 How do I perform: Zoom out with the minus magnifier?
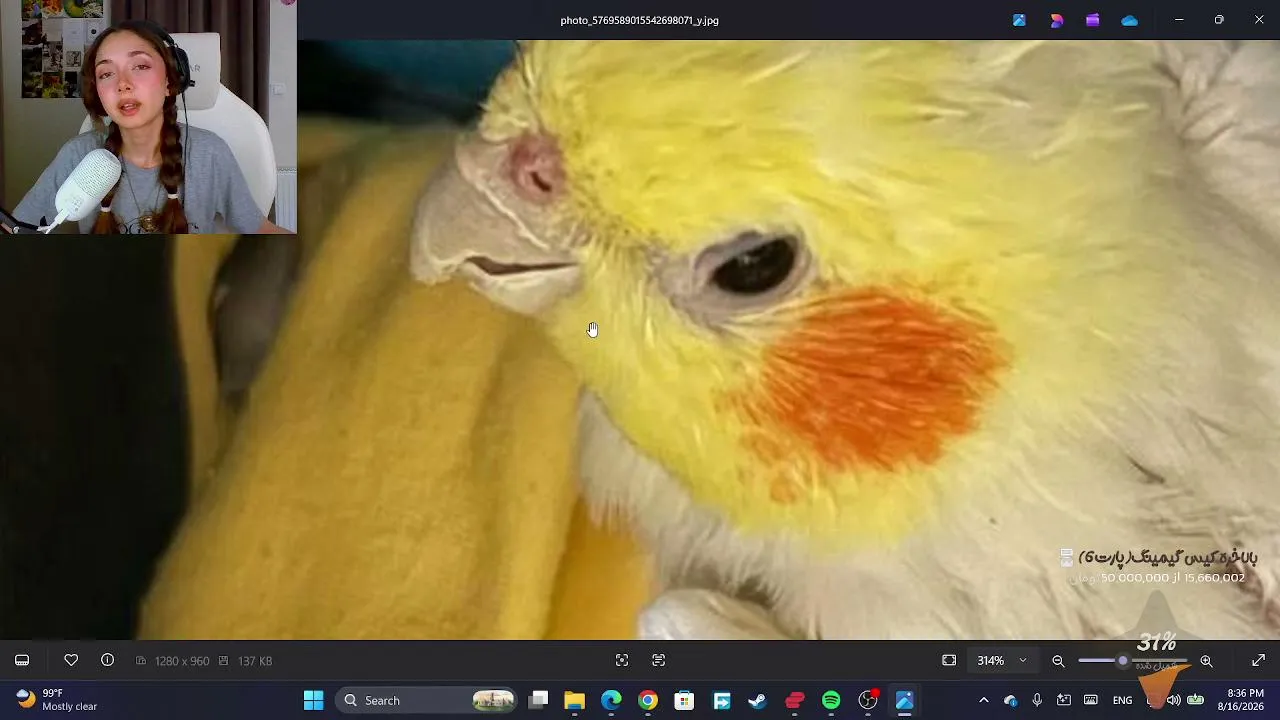[1058, 661]
